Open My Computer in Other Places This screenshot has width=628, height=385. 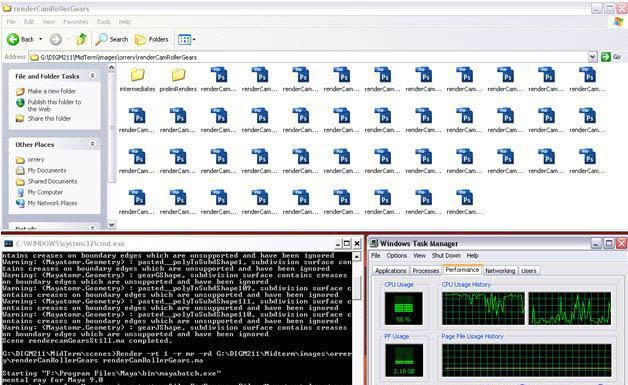[45, 192]
